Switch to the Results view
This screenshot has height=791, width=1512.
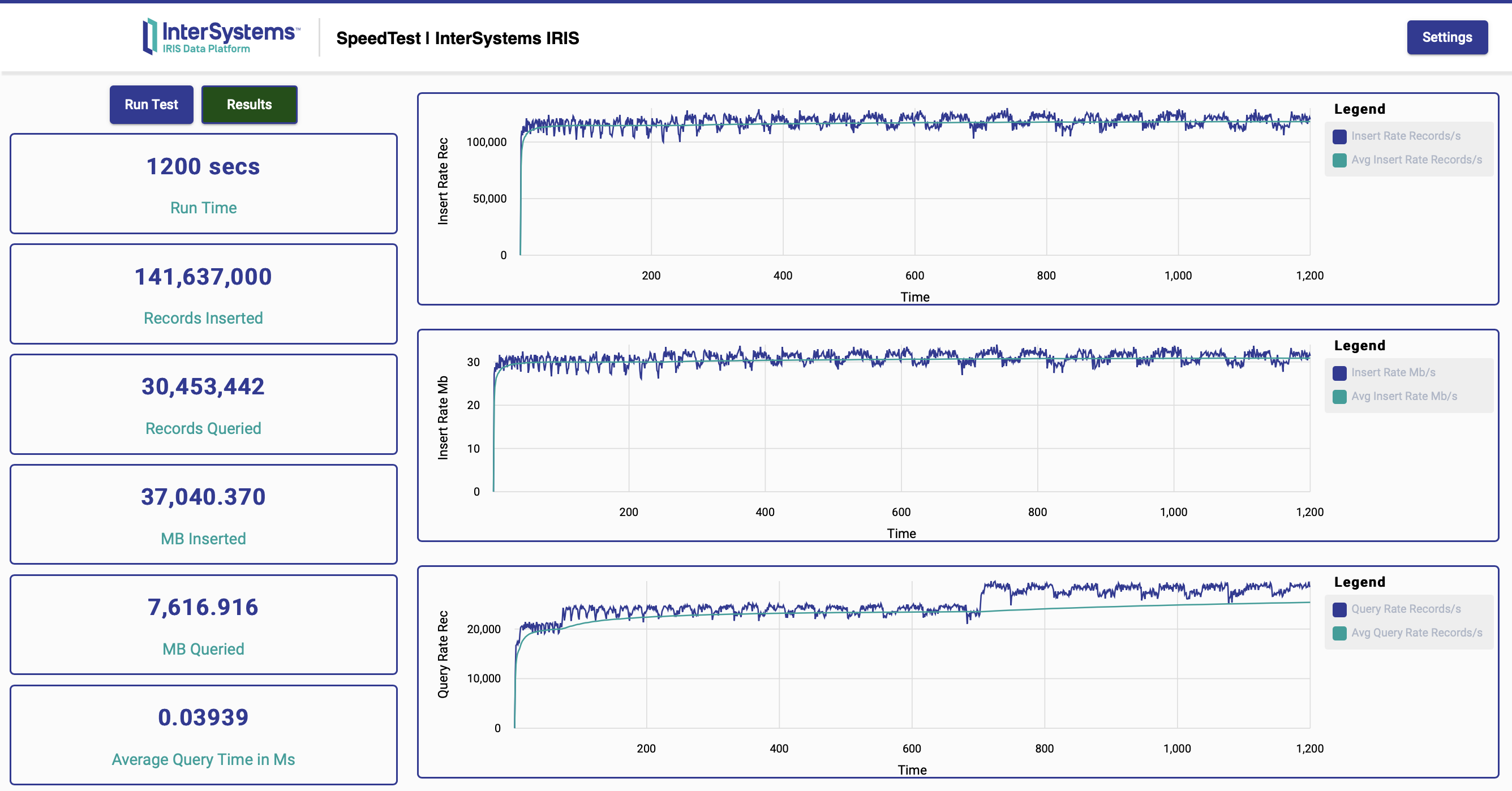point(249,105)
